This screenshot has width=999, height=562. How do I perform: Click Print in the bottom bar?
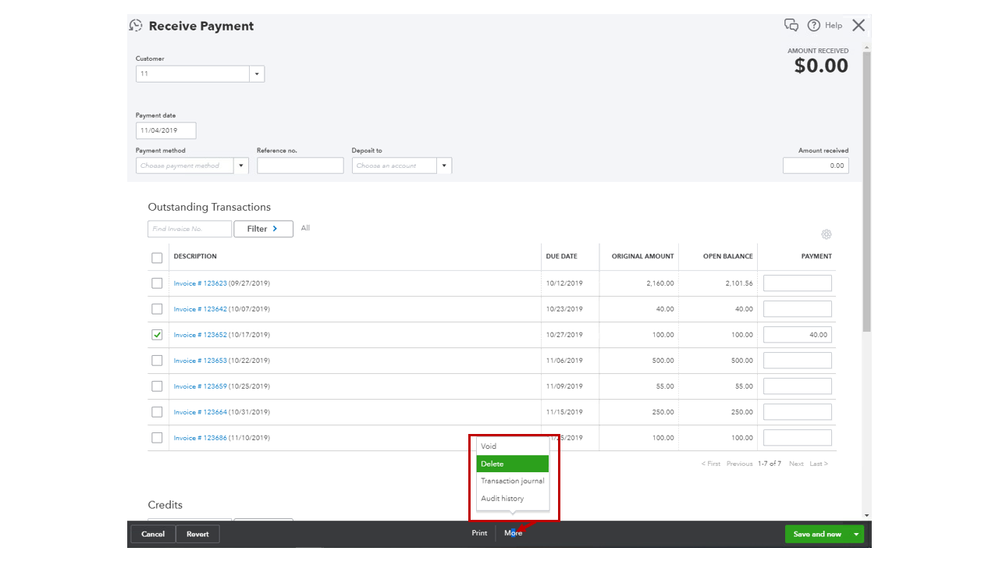tap(479, 533)
